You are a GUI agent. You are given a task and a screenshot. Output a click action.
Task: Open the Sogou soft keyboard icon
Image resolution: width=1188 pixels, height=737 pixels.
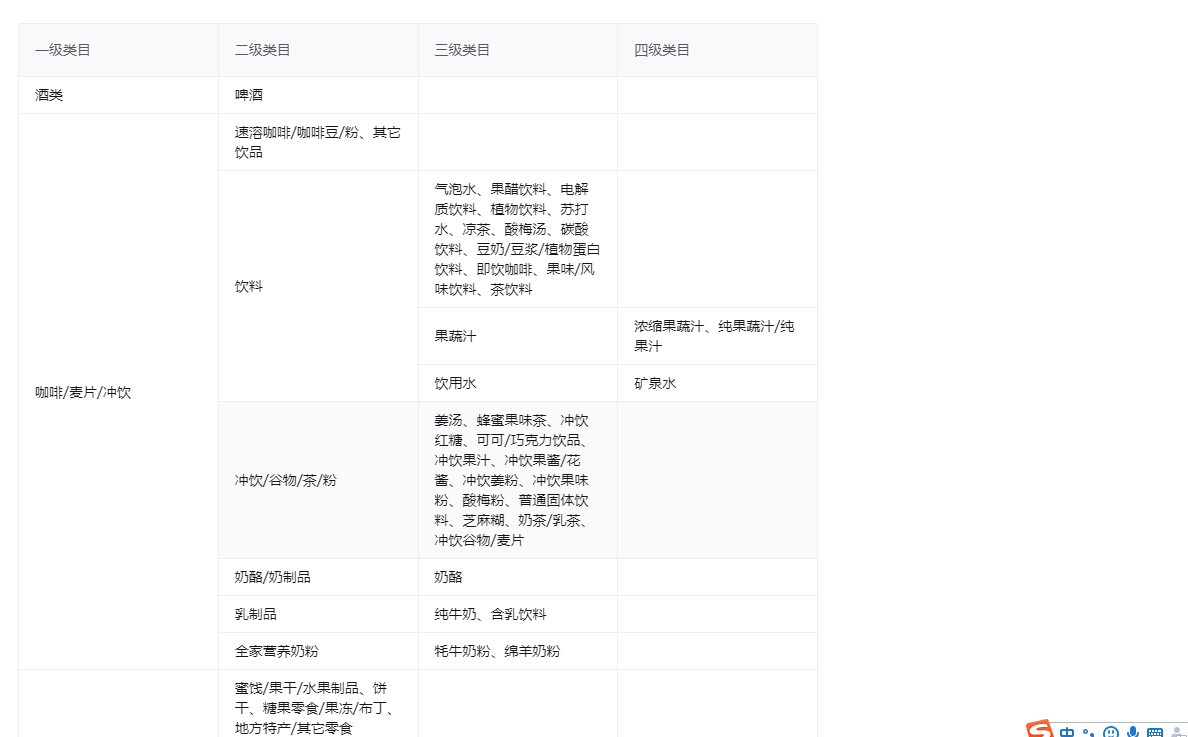pos(1155,732)
